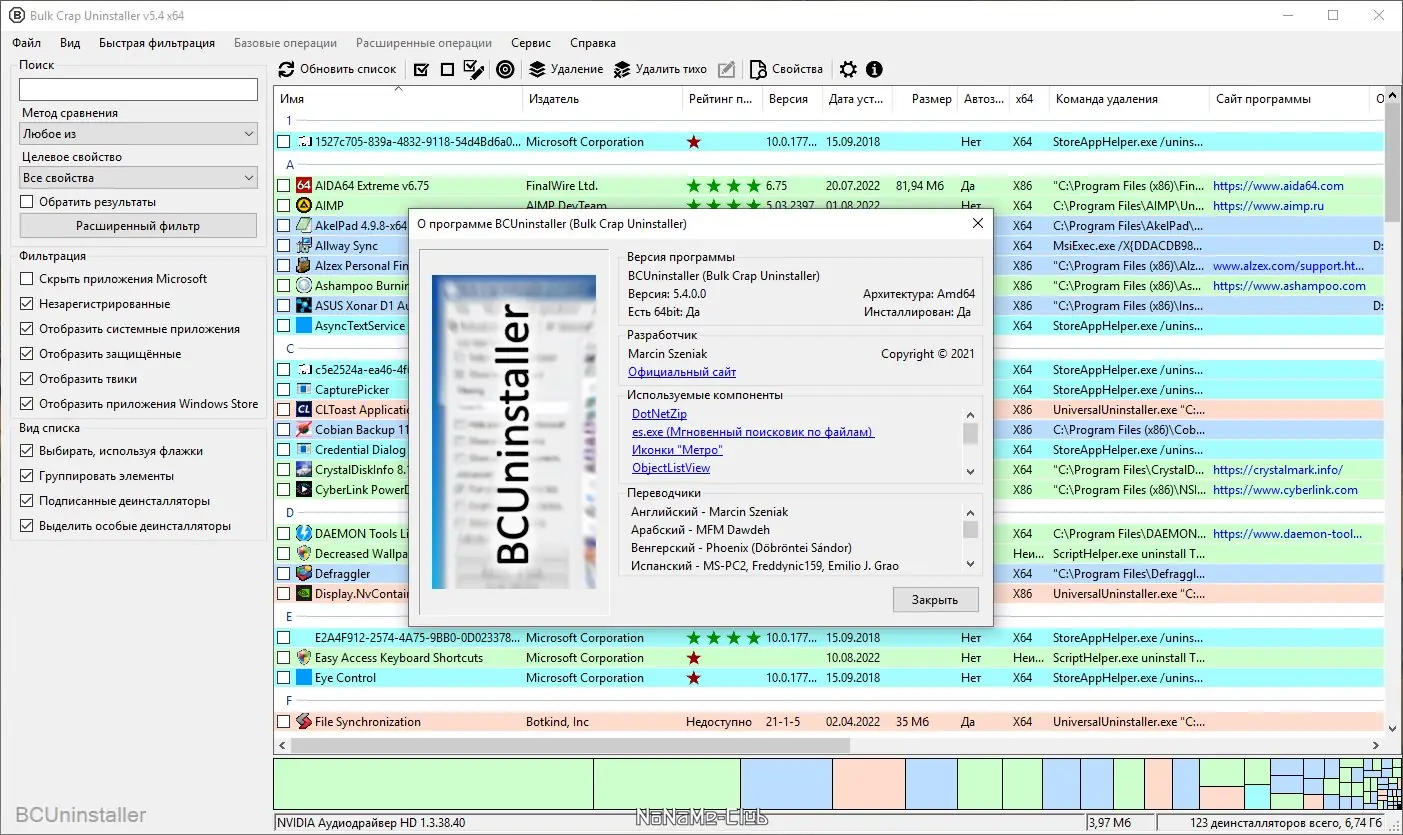The image size is (1403, 835).
Task: Toggle Группировать элементы checkbox
Action: pos(27,476)
